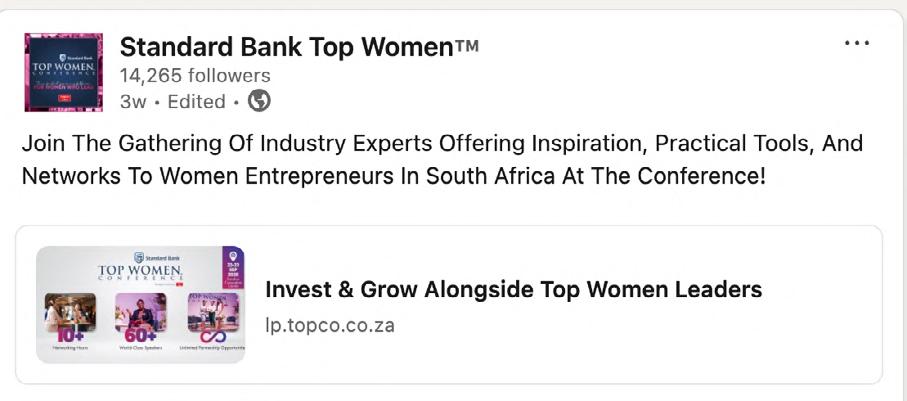907x401 pixels.
Task: Click the globe public visibility icon
Action: [259, 101]
